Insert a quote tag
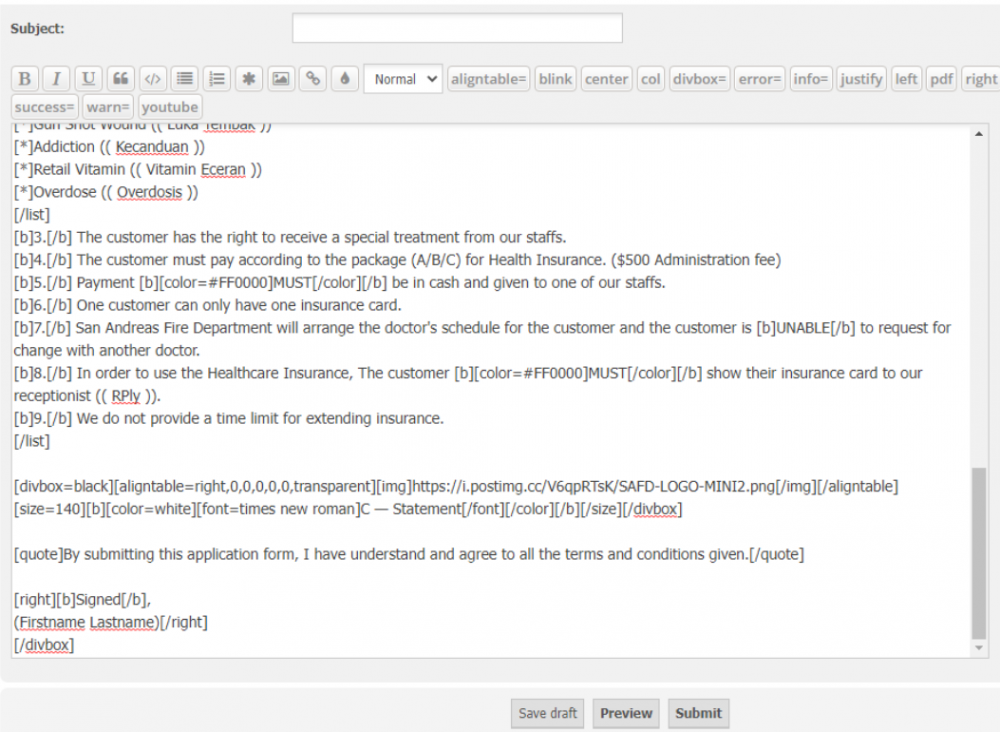The height and width of the screenshot is (732, 1000). (x=121, y=79)
